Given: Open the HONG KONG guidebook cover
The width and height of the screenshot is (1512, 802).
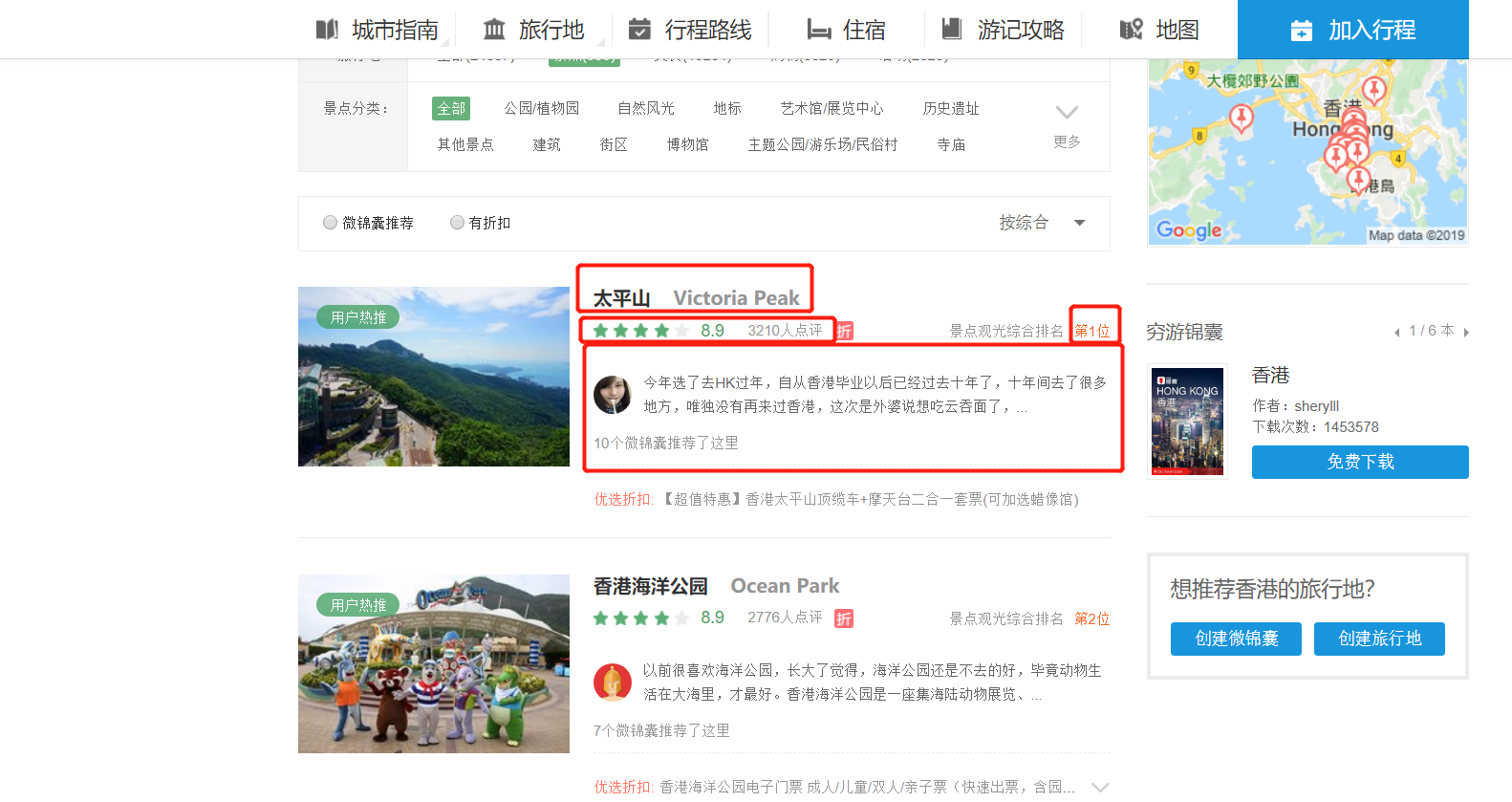Looking at the screenshot, I should (1187, 422).
